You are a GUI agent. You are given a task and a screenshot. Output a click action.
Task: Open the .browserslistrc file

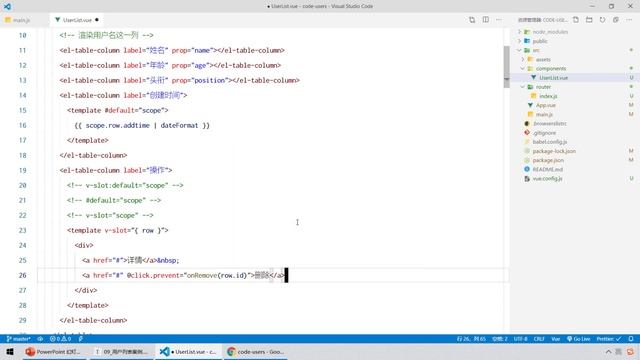pyautogui.click(x=549, y=124)
